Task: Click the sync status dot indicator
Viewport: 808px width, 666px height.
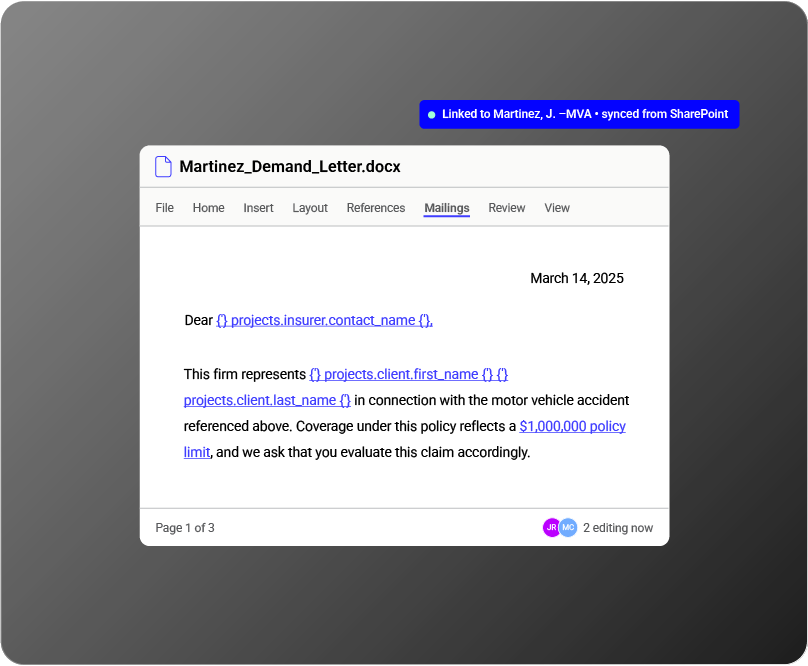Action: [x=432, y=114]
